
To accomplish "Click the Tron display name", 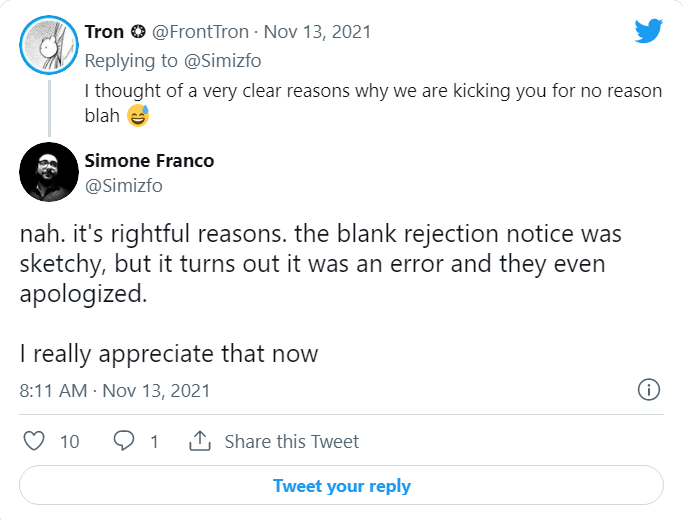I will tap(104, 32).
